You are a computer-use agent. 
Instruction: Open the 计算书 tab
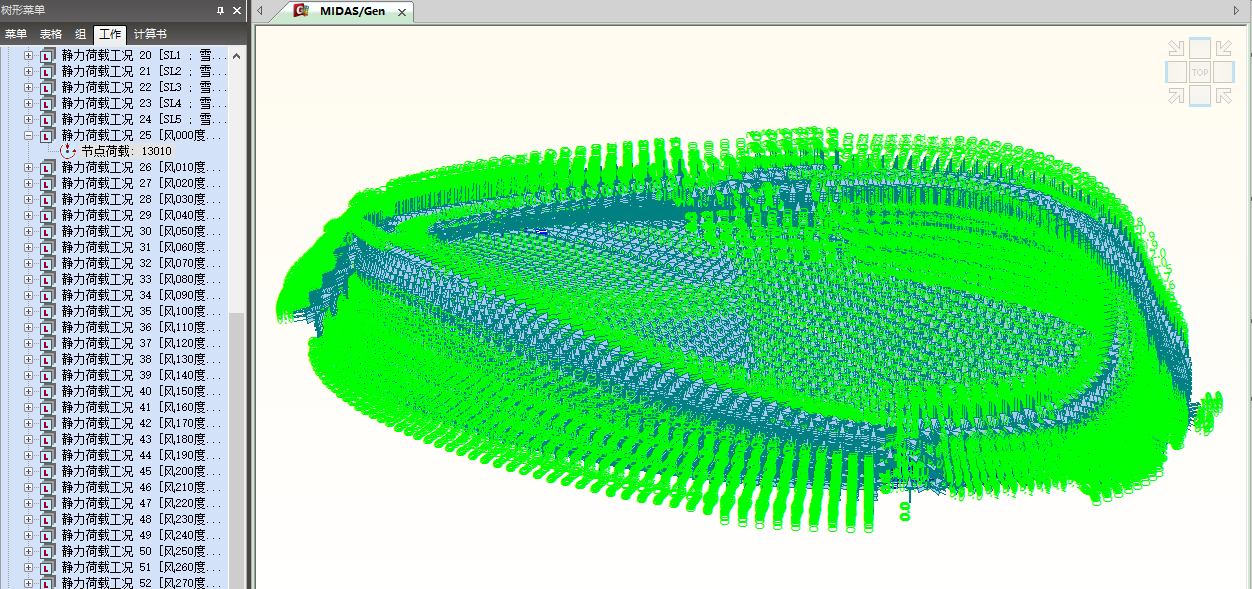pos(150,34)
